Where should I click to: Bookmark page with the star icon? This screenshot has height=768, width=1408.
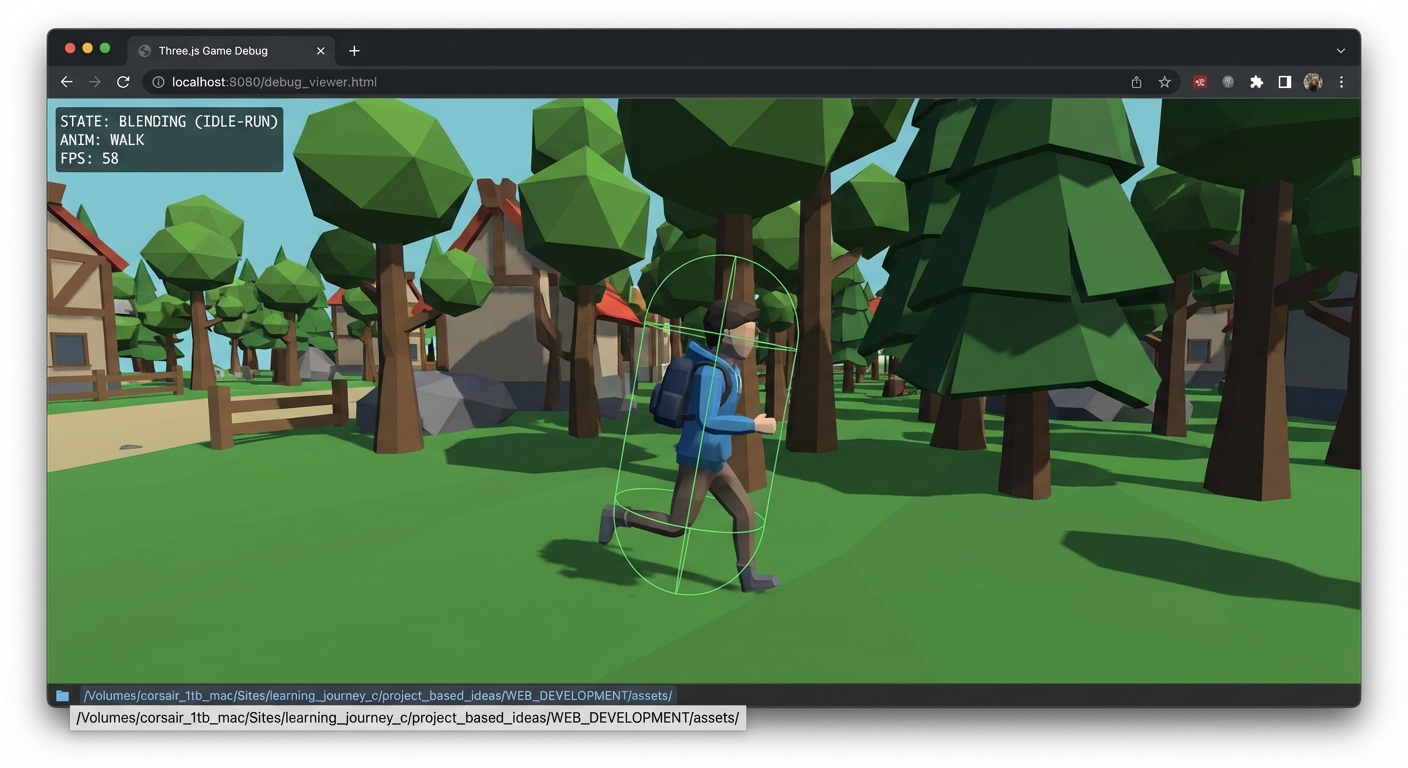coord(1164,82)
